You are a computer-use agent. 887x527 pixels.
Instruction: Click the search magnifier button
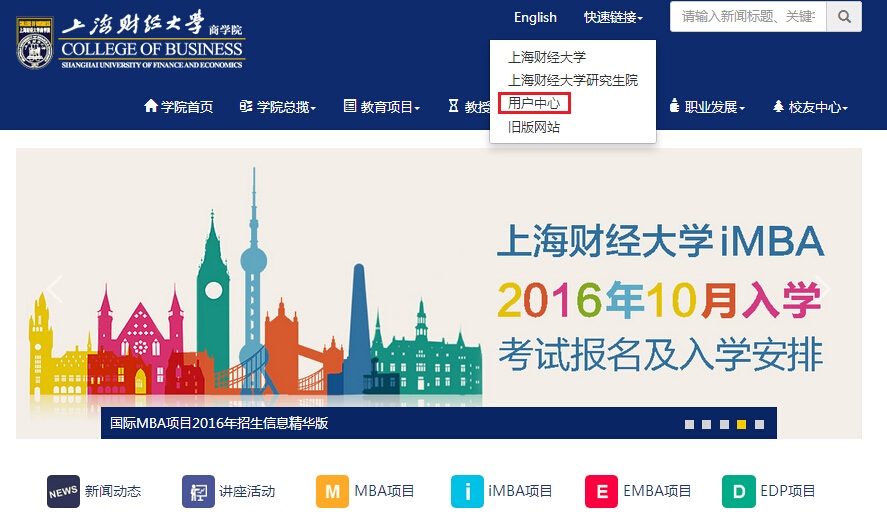click(844, 16)
